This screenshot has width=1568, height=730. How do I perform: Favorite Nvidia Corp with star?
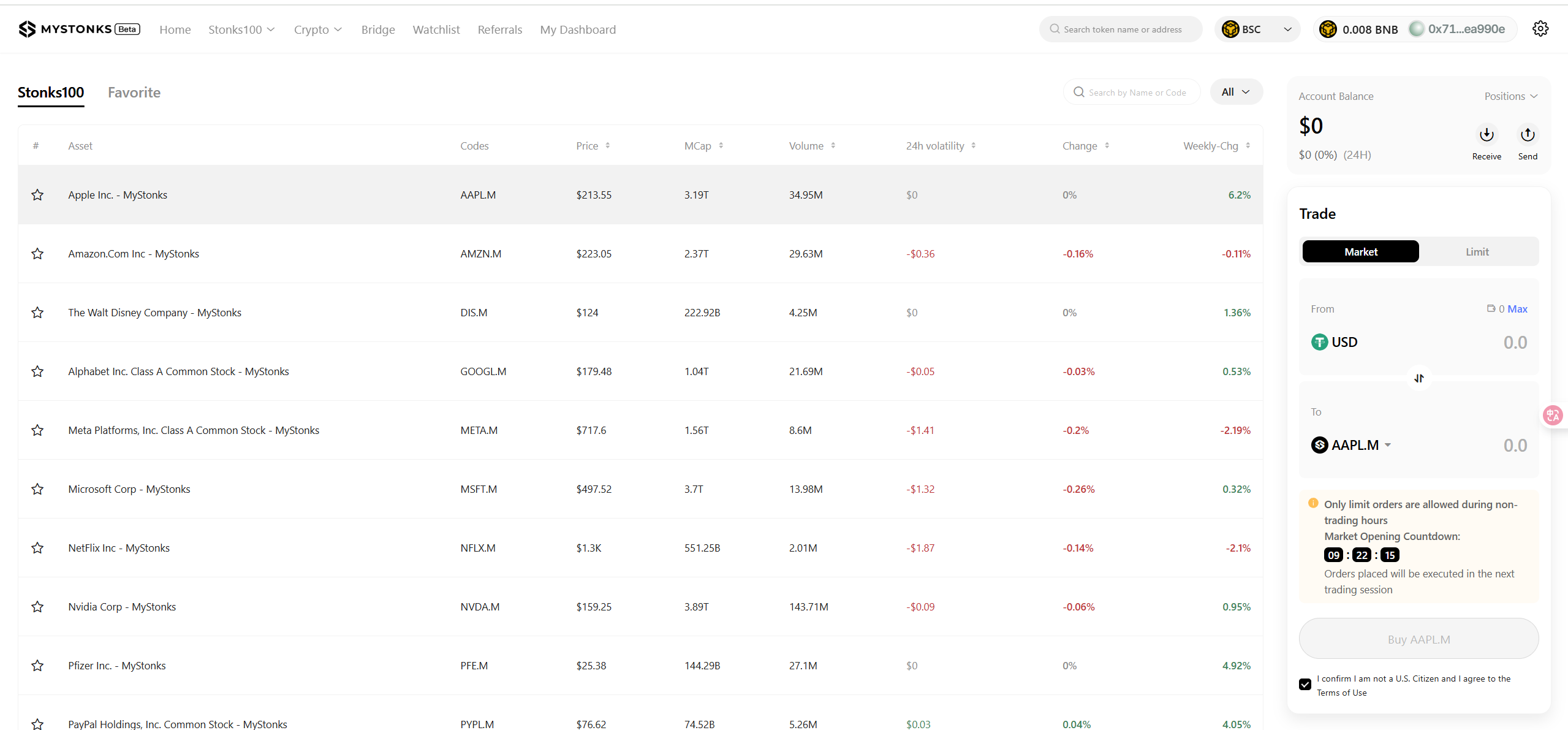pos(37,607)
